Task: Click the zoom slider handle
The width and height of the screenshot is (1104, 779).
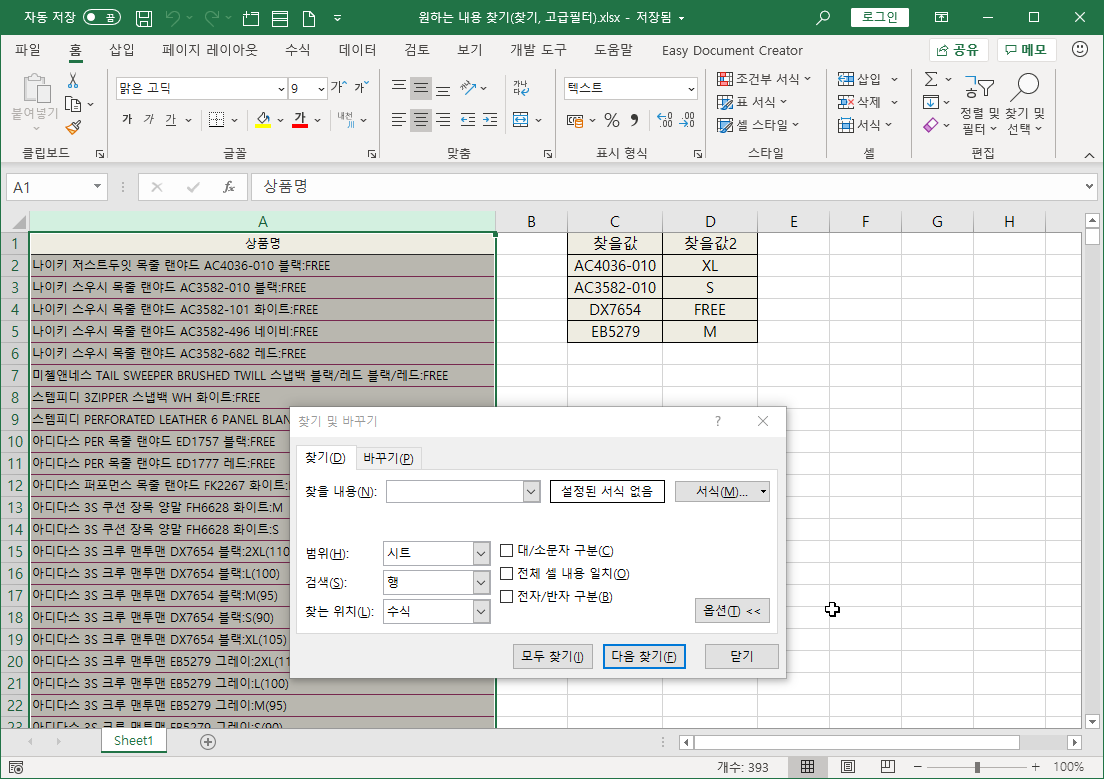Action: [x=977, y=766]
